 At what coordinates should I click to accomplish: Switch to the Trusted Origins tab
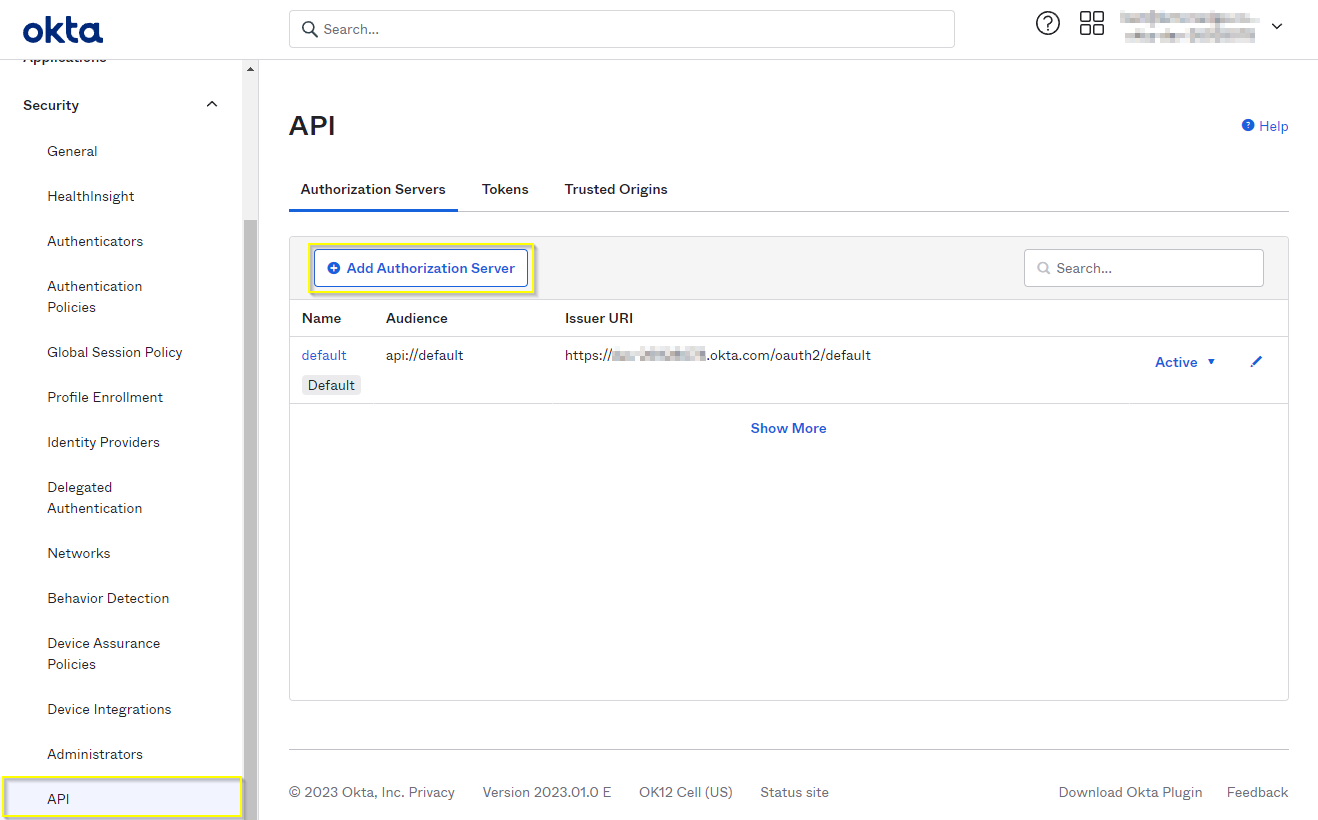[616, 189]
